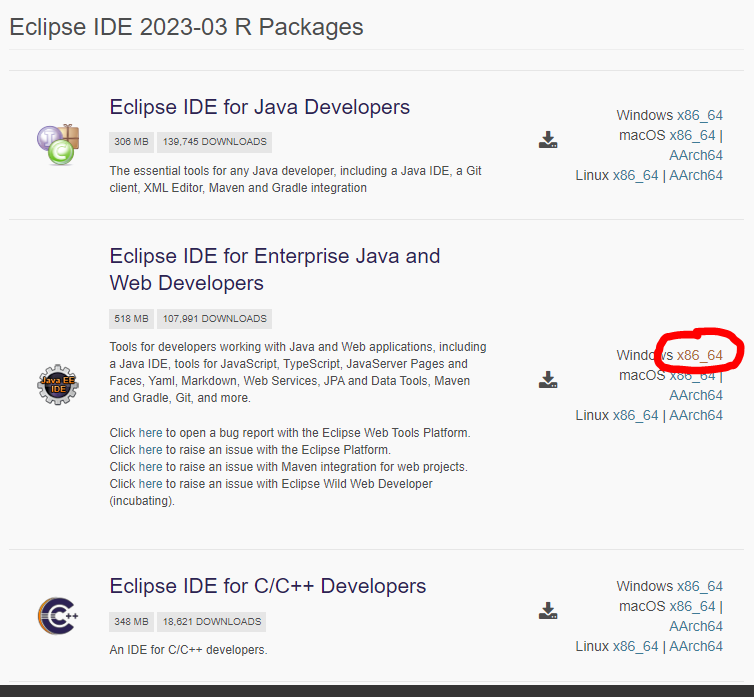The height and width of the screenshot is (697, 754).
Task: Download C/C++ Linux AArch64 build
Action: (696, 646)
